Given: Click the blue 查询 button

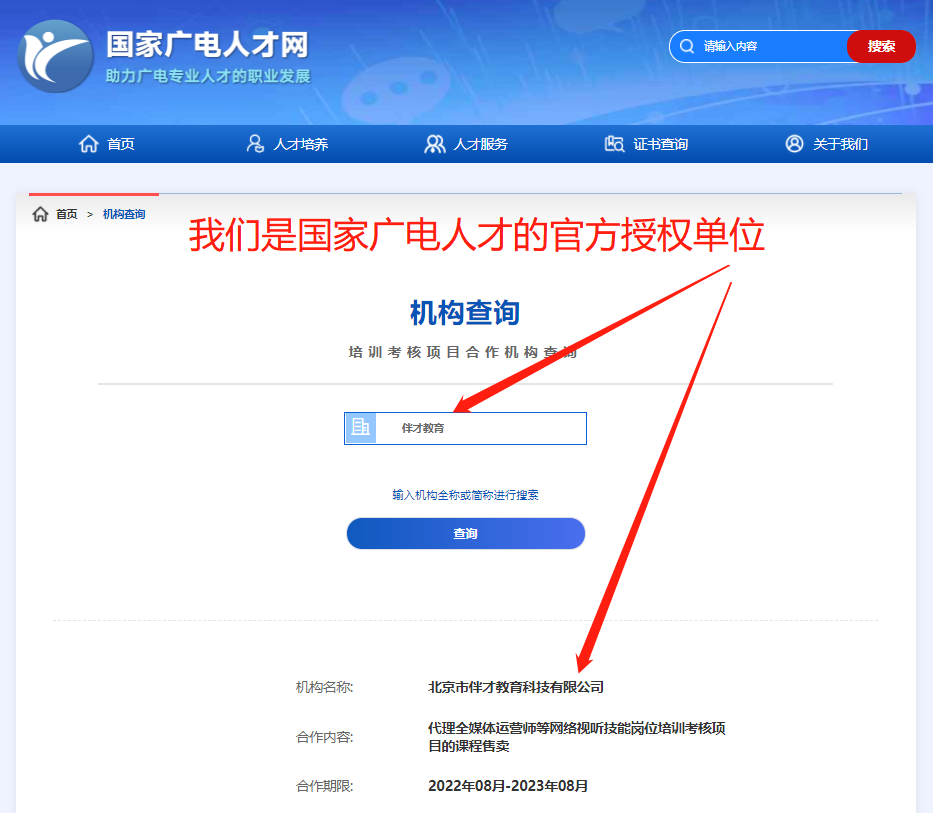Looking at the screenshot, I should [x=466, y=533].
